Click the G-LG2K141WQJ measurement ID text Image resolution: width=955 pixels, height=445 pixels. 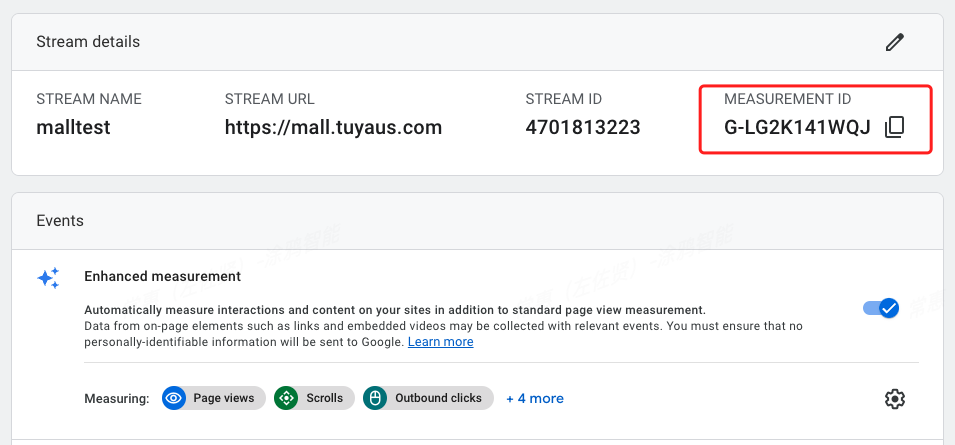(x=797, y=128)
